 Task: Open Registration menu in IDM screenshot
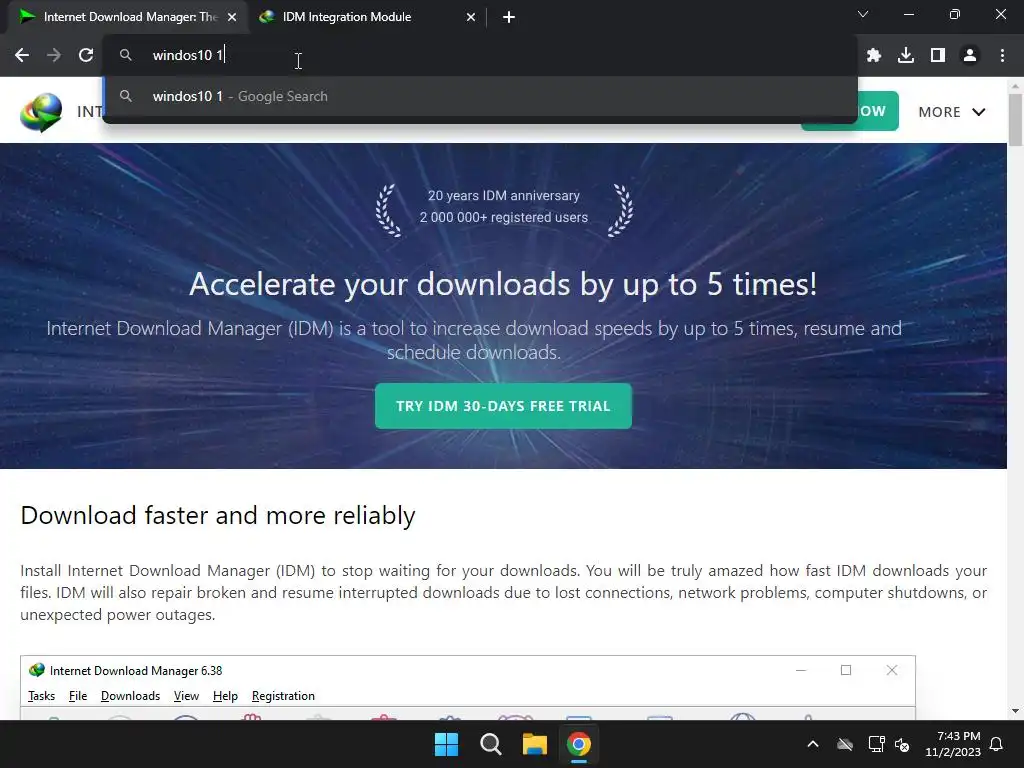pyautogui.click(x=283, y=696)
